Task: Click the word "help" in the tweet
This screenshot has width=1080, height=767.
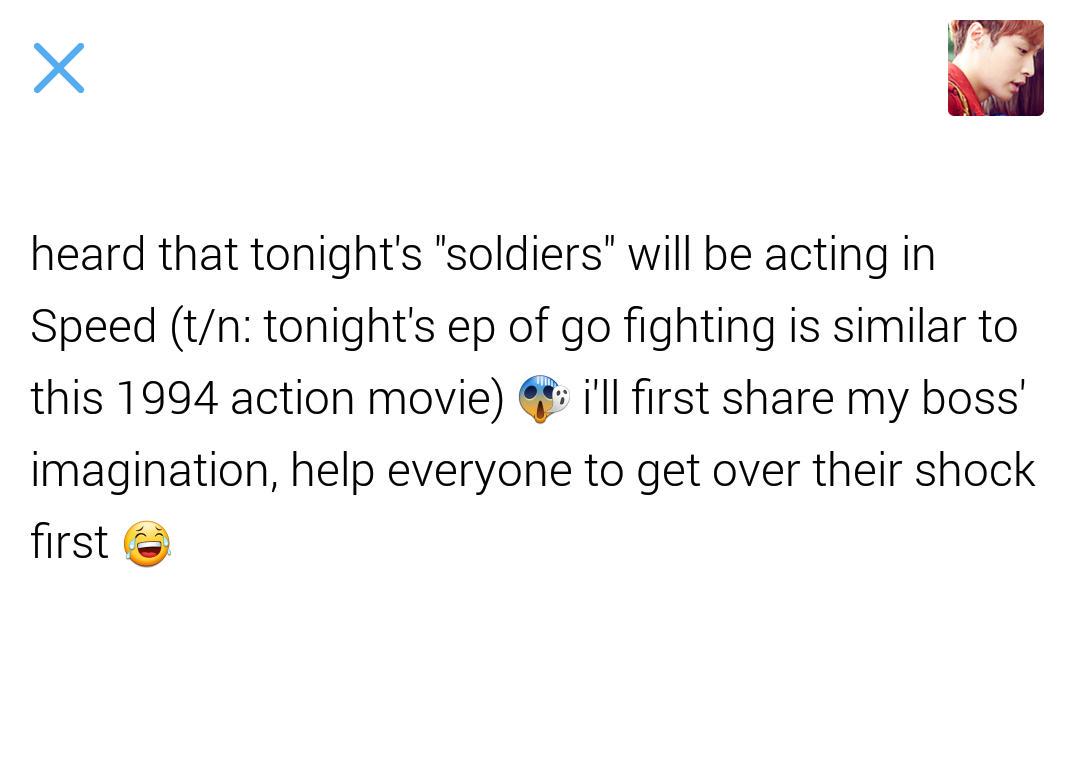Action: (333, 470)
